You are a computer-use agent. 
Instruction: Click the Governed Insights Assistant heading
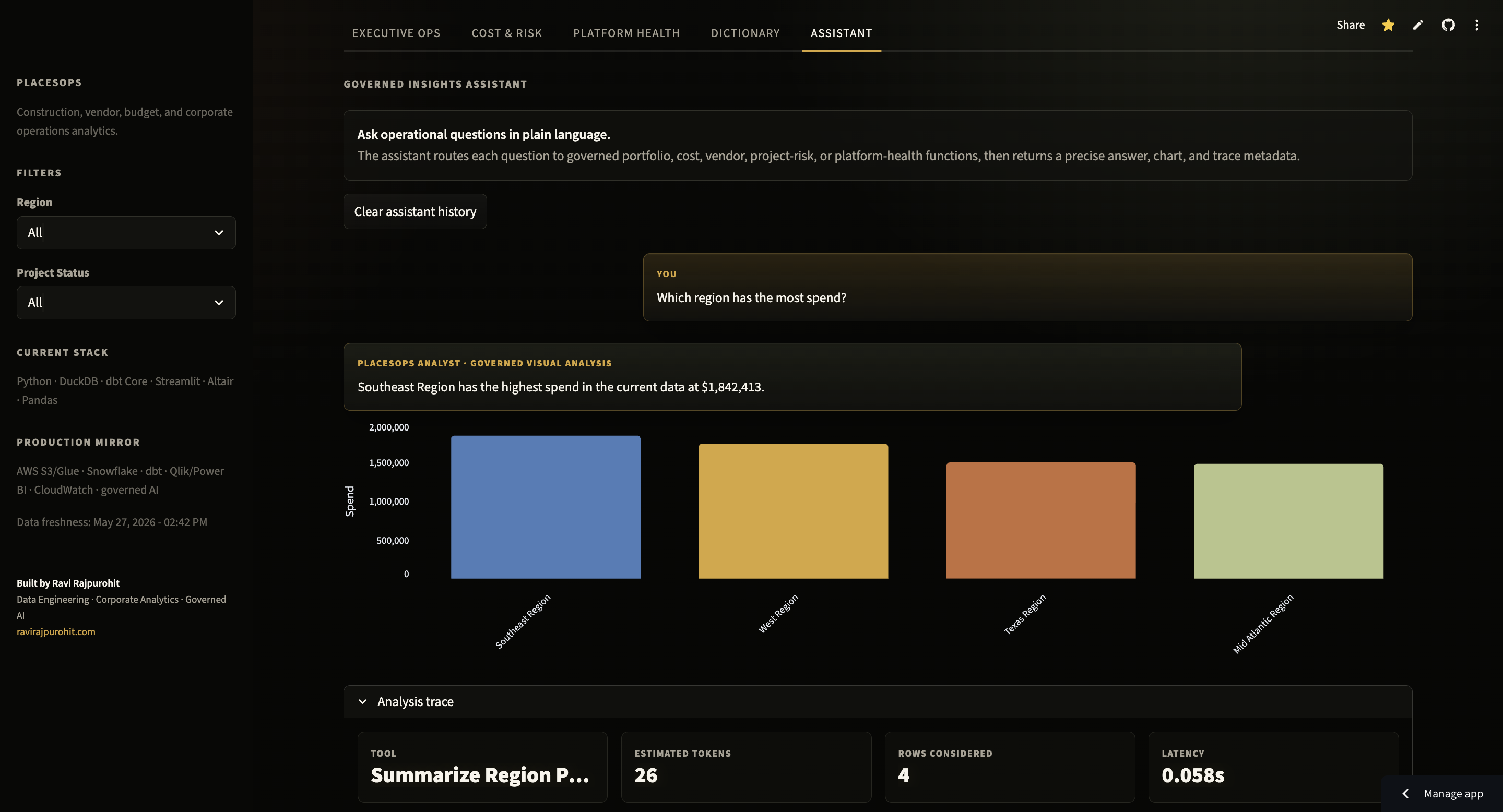tap(435, 85)
